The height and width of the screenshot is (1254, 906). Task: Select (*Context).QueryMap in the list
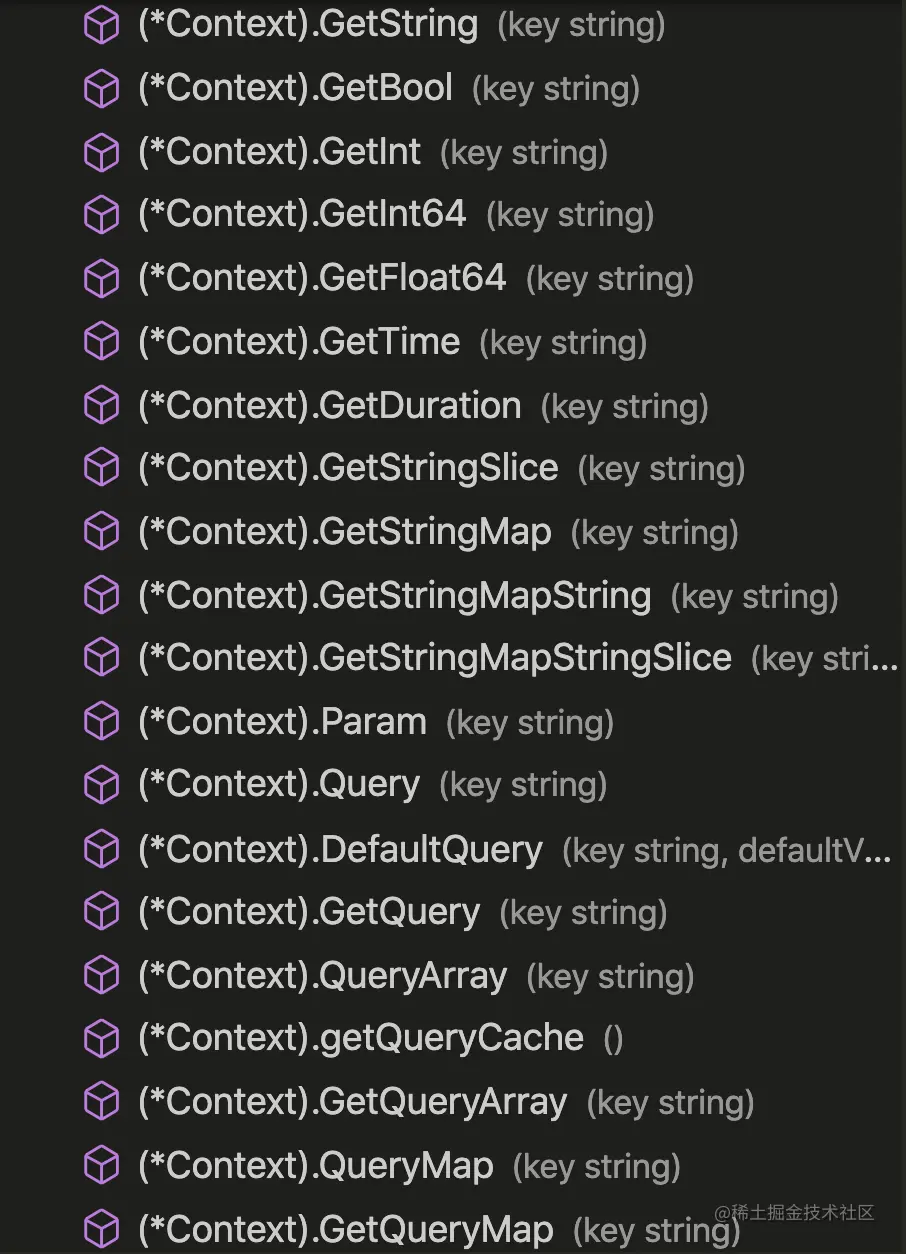pos(316,1166)
